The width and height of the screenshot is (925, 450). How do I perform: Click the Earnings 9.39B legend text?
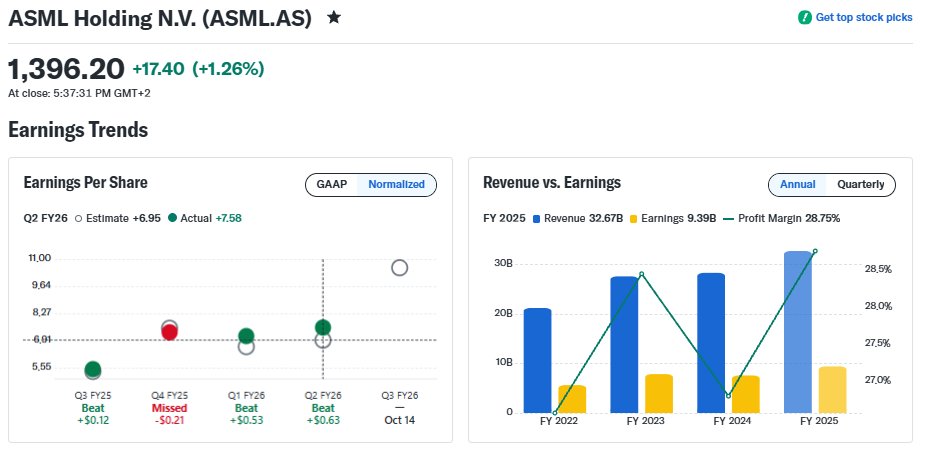point(678,218)
